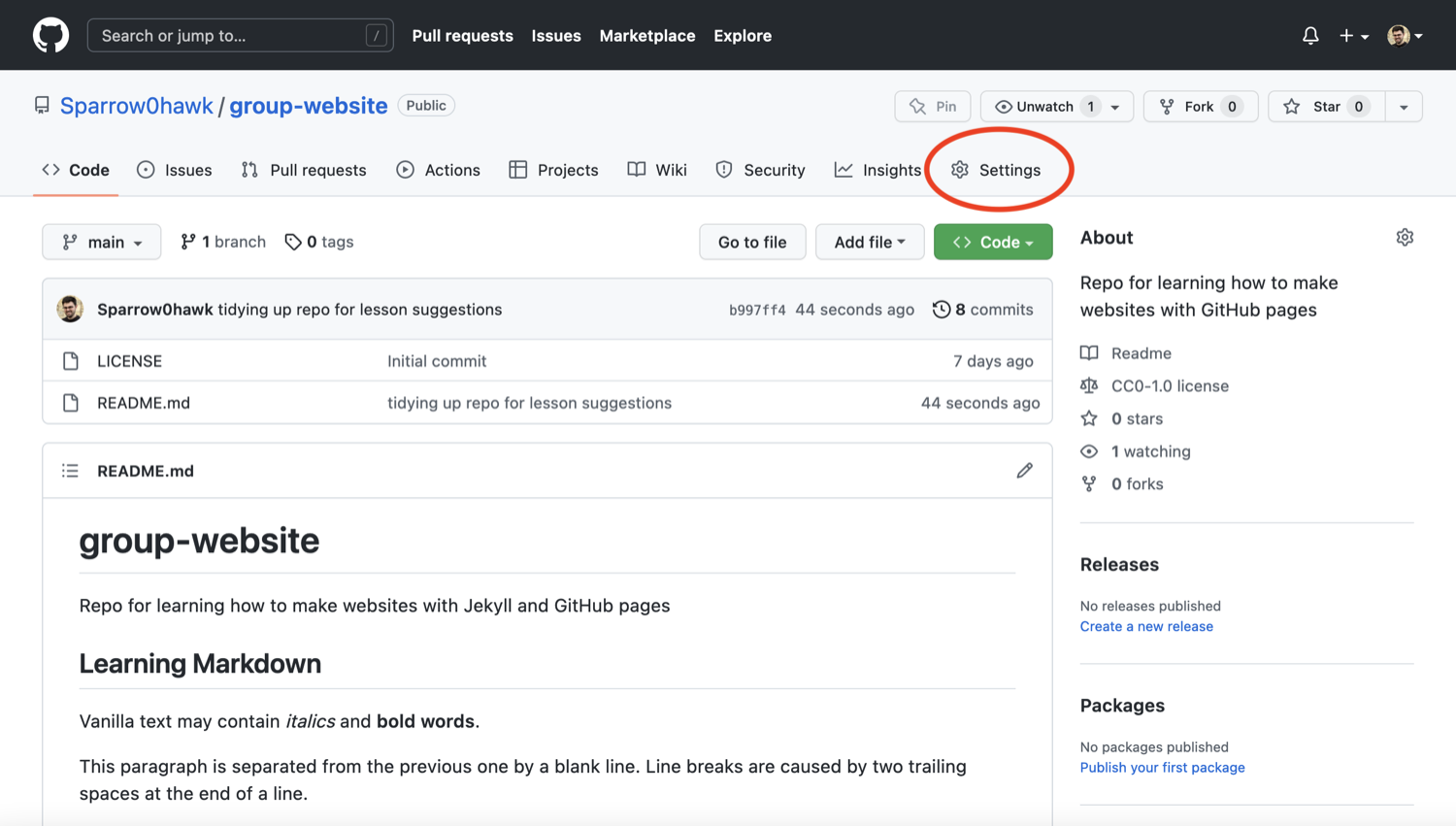Open the LICENSE file
The height and width of the screenshot is (826, 1456).
coord(129,361)
